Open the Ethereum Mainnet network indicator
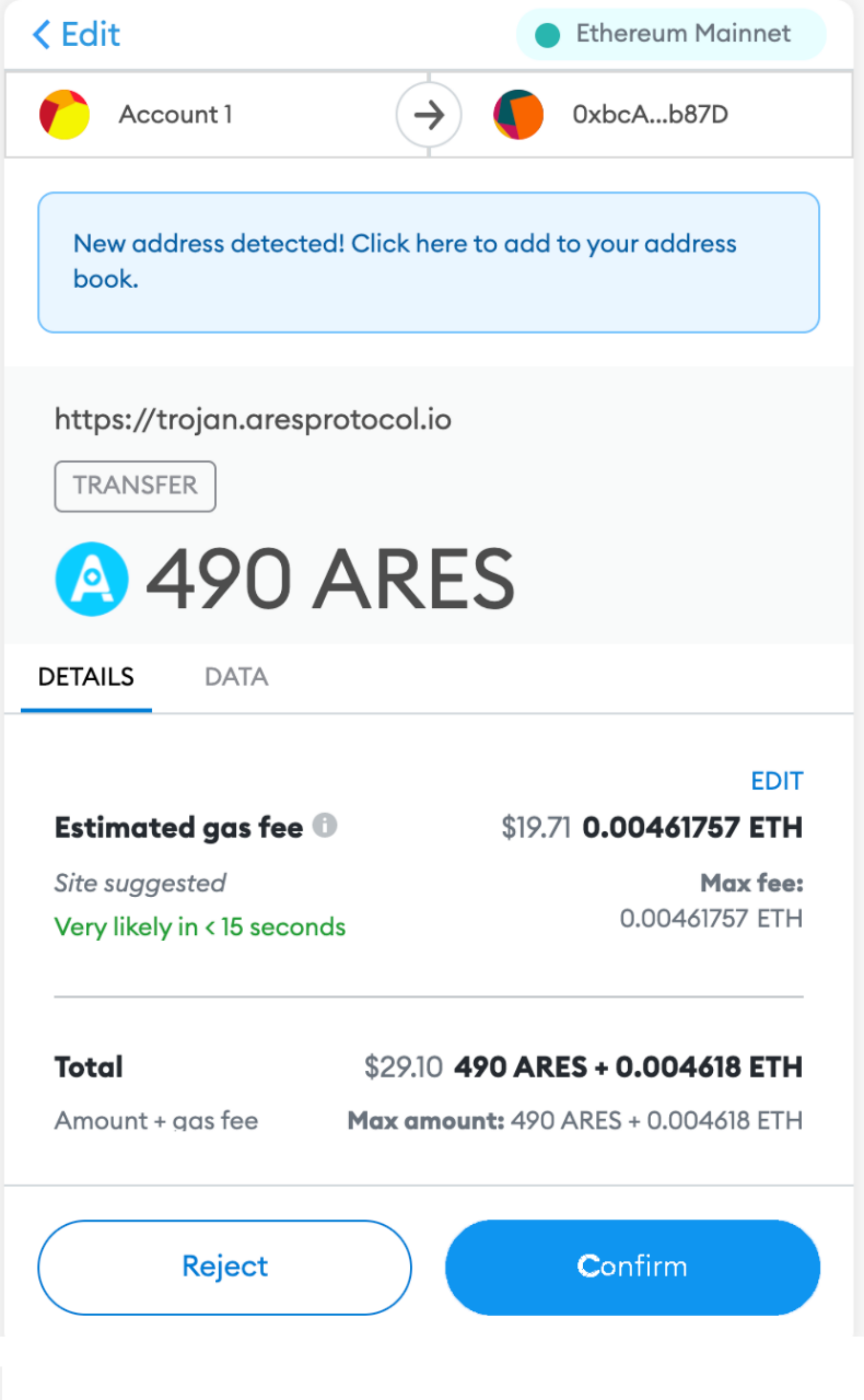This screenshot has height=1400, width=864. coord(671,34)
